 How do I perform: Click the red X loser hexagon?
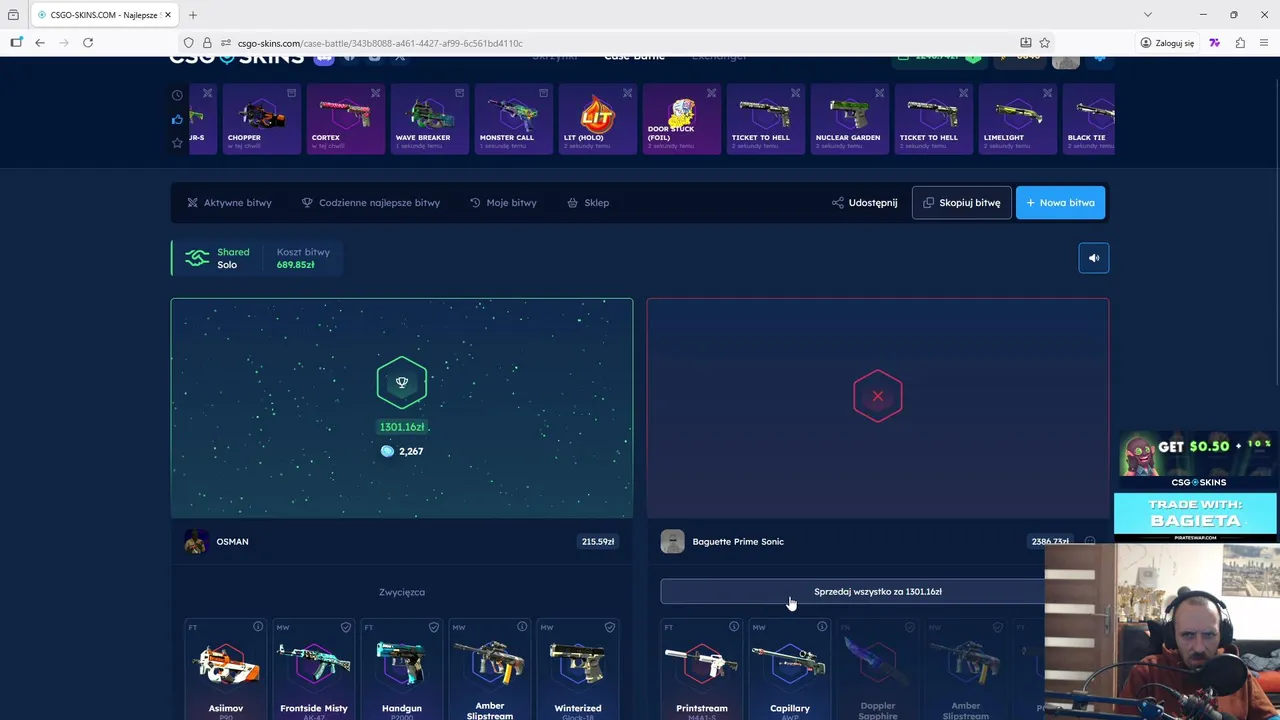[x=877, y=396]
